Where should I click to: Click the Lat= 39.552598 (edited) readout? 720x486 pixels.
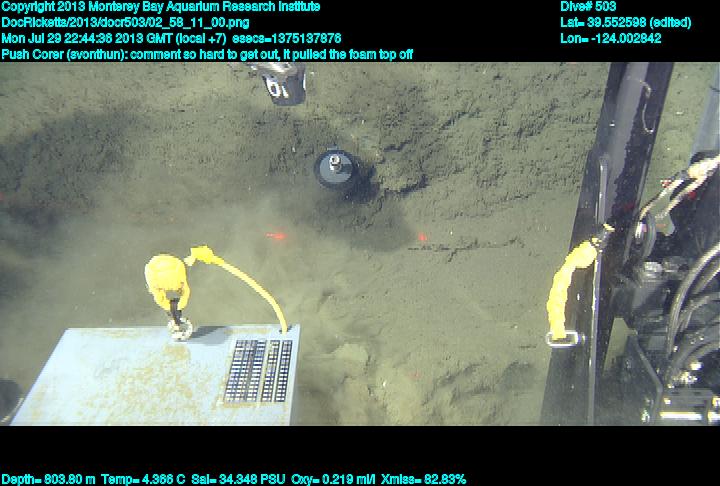point(625,23)
